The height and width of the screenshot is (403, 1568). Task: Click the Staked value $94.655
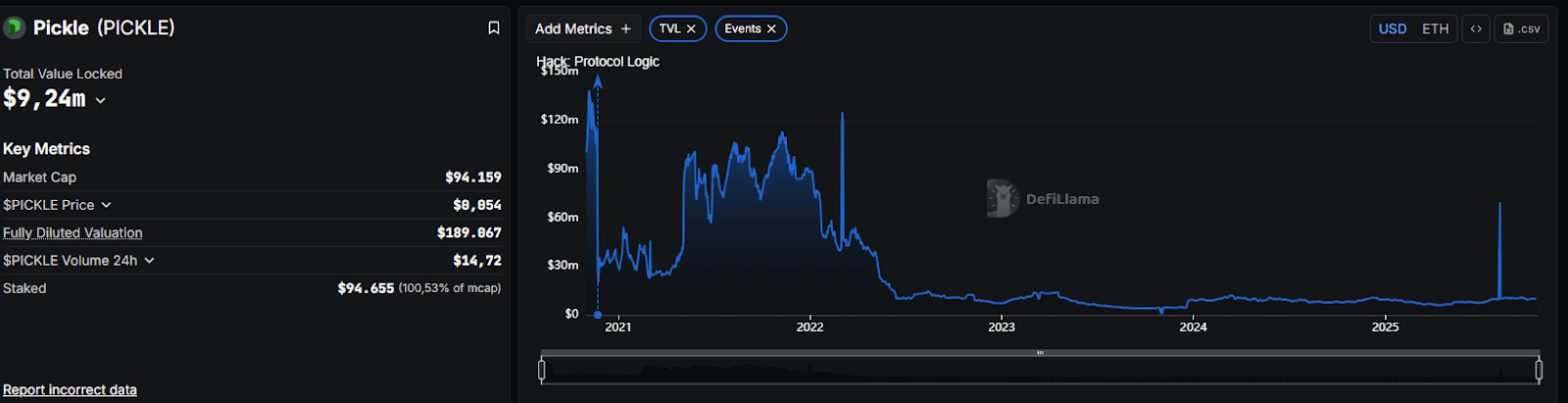pos(366,288)
